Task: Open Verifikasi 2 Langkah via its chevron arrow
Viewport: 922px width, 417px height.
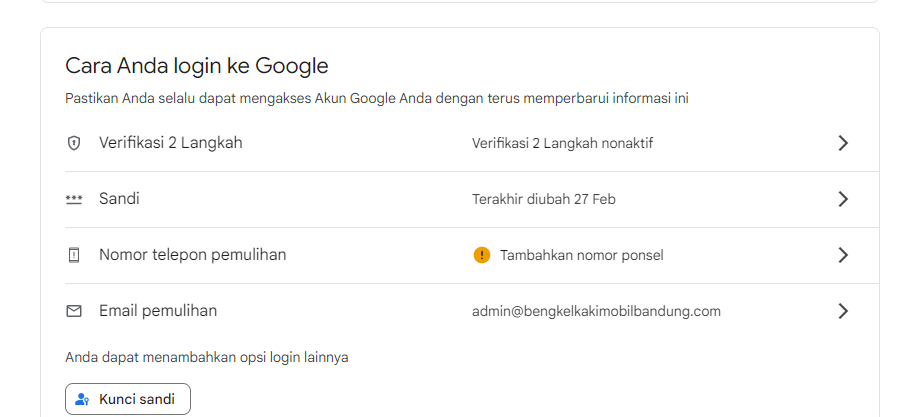Action: tap(843, 143)
